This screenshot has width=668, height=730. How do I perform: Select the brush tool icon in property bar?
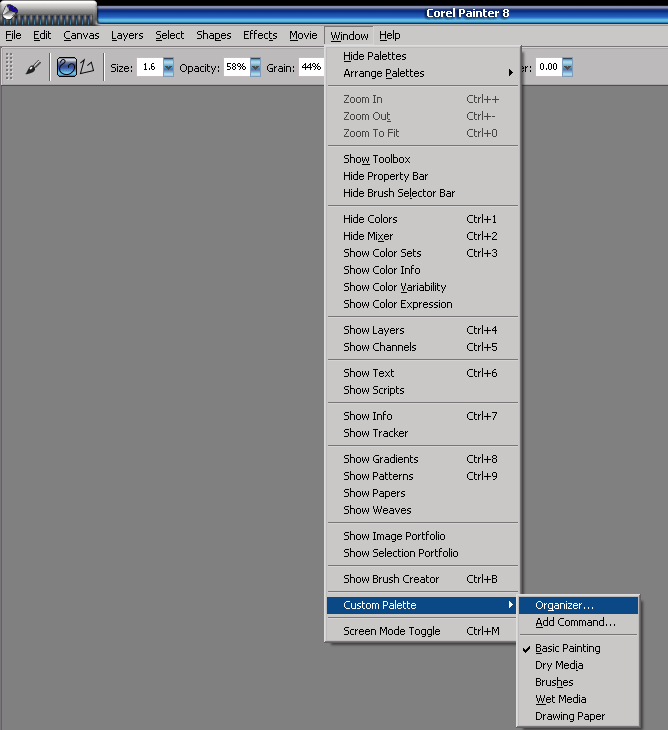(33, 68)
